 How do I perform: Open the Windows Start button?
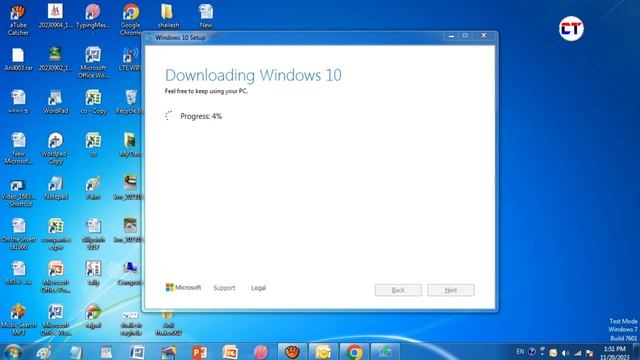13,351
